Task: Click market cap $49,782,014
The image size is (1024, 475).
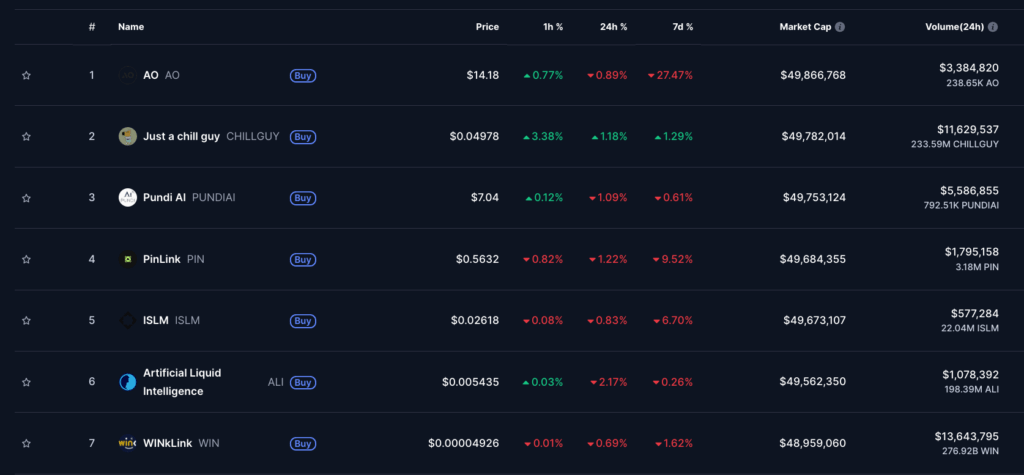Action: (814, 137)
